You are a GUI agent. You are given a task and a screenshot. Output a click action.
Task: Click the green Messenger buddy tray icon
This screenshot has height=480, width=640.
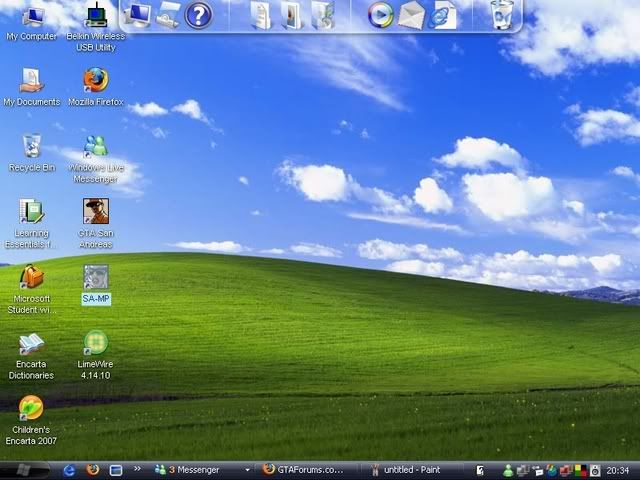point(508,471)
